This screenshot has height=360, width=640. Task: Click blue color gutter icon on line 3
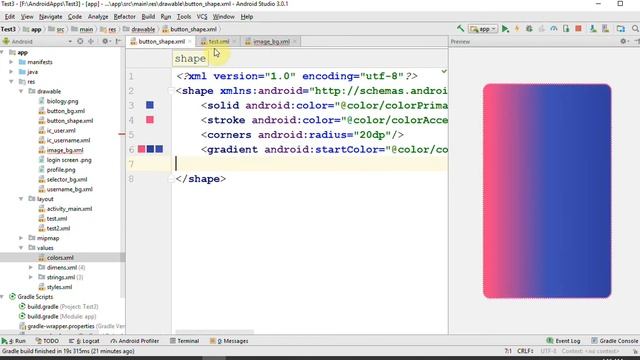pos(150,105)
